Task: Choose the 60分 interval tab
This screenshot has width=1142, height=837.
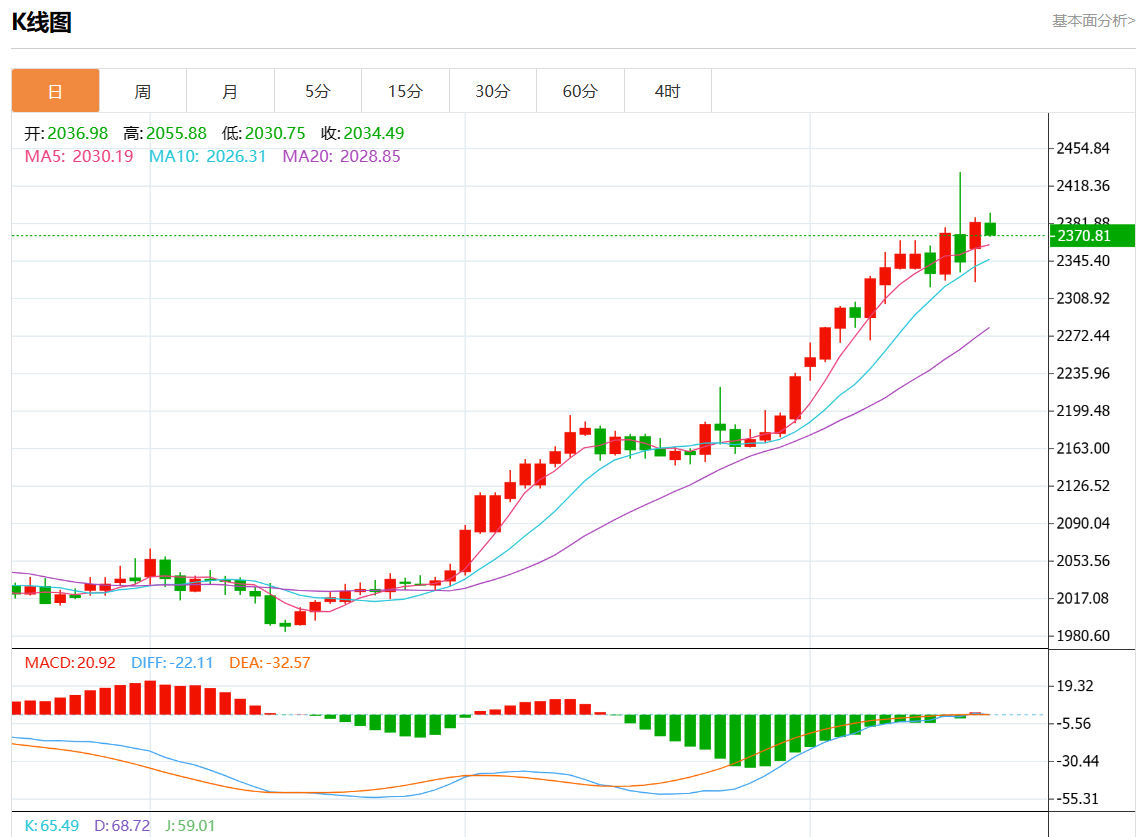Action: point(580,91)
